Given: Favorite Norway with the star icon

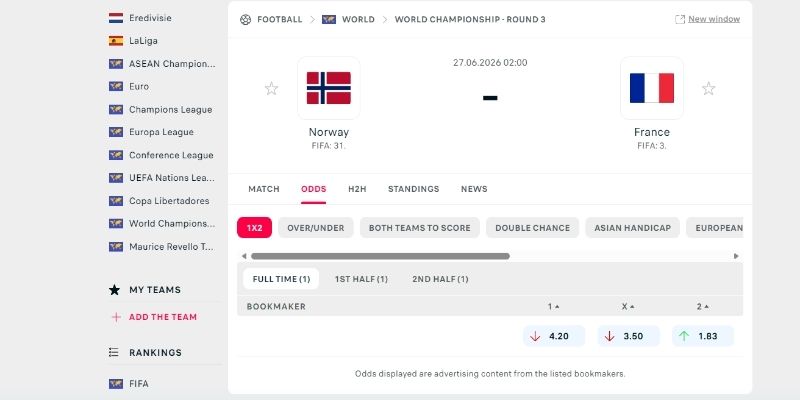Looking at the screenshot, I should [x=271, y=89].
